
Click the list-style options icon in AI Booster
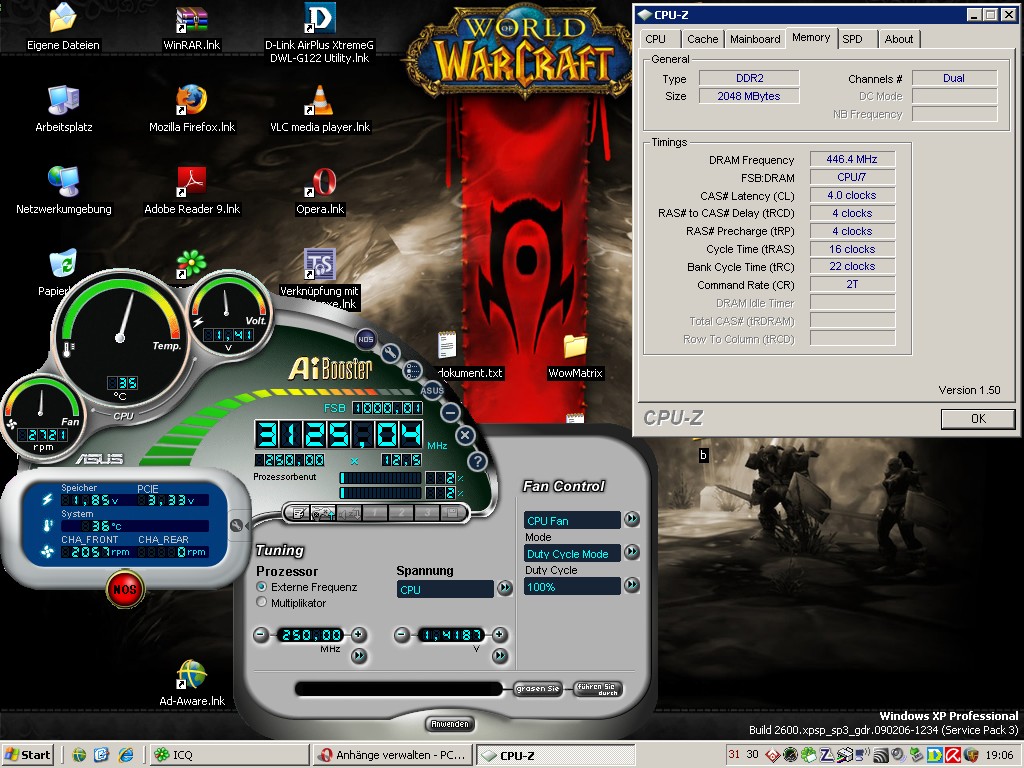412,370
